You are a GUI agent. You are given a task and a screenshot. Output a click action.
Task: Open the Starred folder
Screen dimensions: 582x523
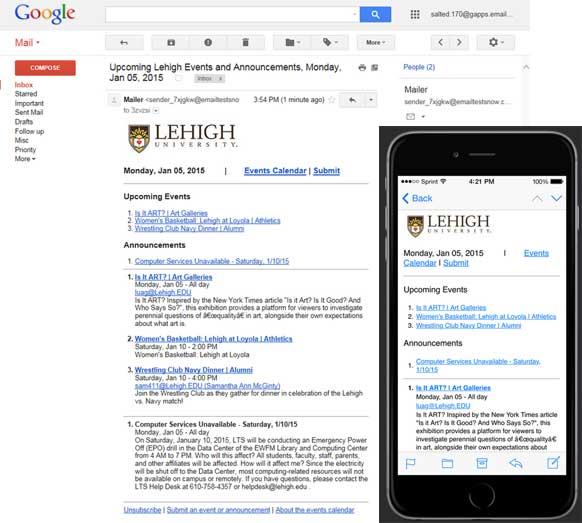pos(26,94)
